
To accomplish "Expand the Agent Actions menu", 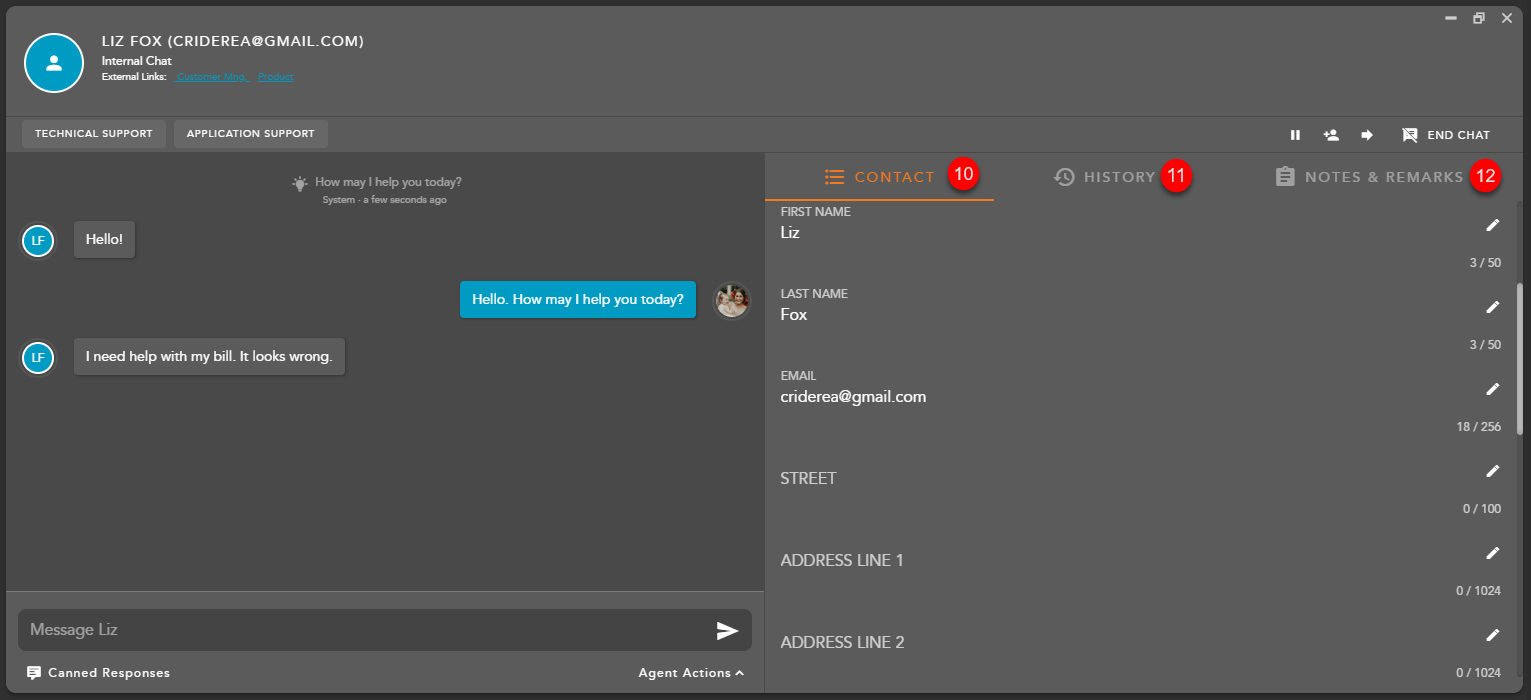I will tap(691, 673).
